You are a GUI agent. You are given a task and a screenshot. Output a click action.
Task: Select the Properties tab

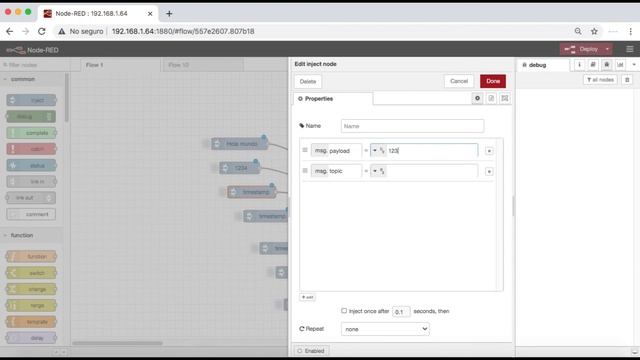click(x=333, y=99)
